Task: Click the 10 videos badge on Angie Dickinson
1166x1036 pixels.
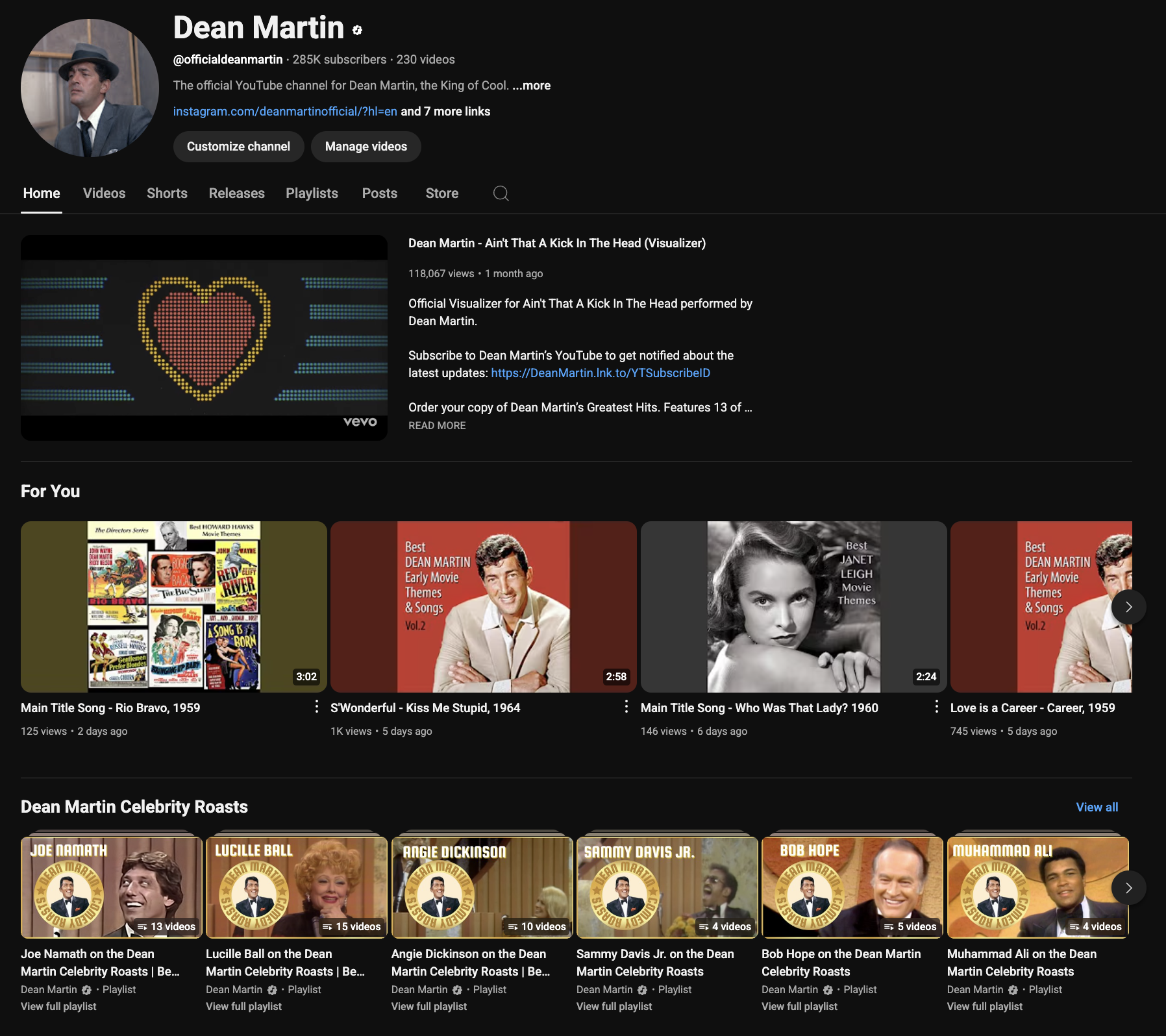Action: (x=537, y=926)
